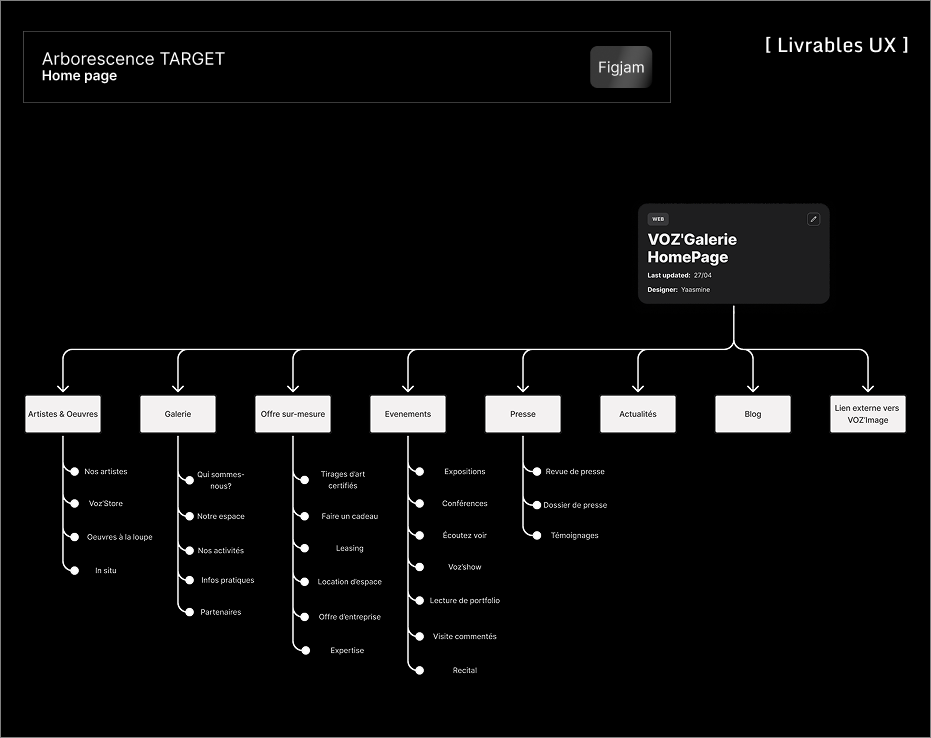Click the Designer Yaasmine text
The image size is (931, 738).
(x=679, y=290)
